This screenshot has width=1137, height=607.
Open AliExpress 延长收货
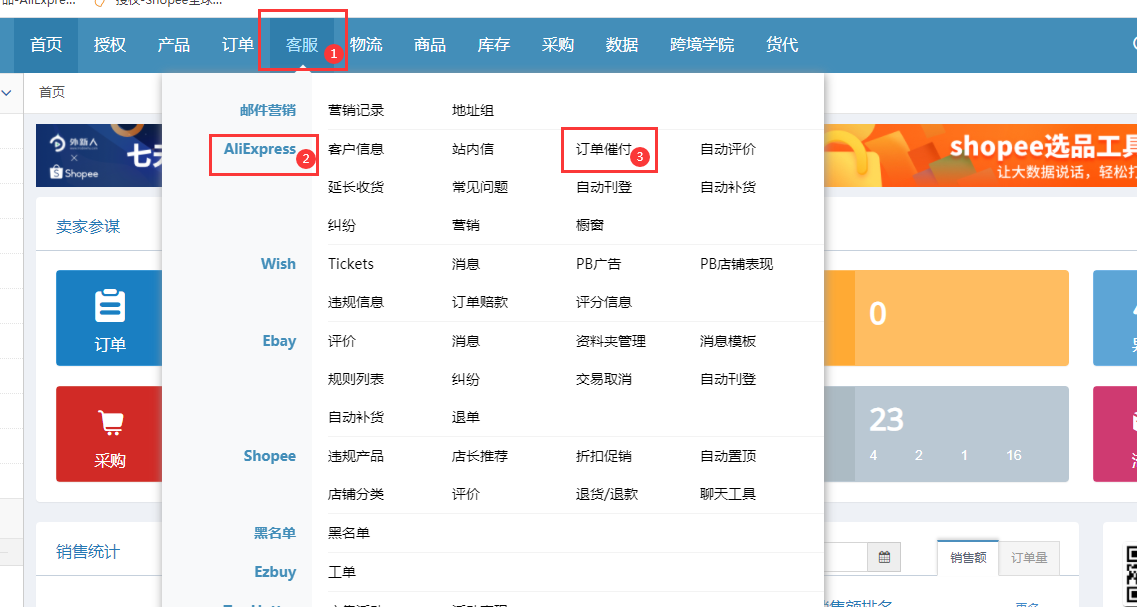[355, 187]
